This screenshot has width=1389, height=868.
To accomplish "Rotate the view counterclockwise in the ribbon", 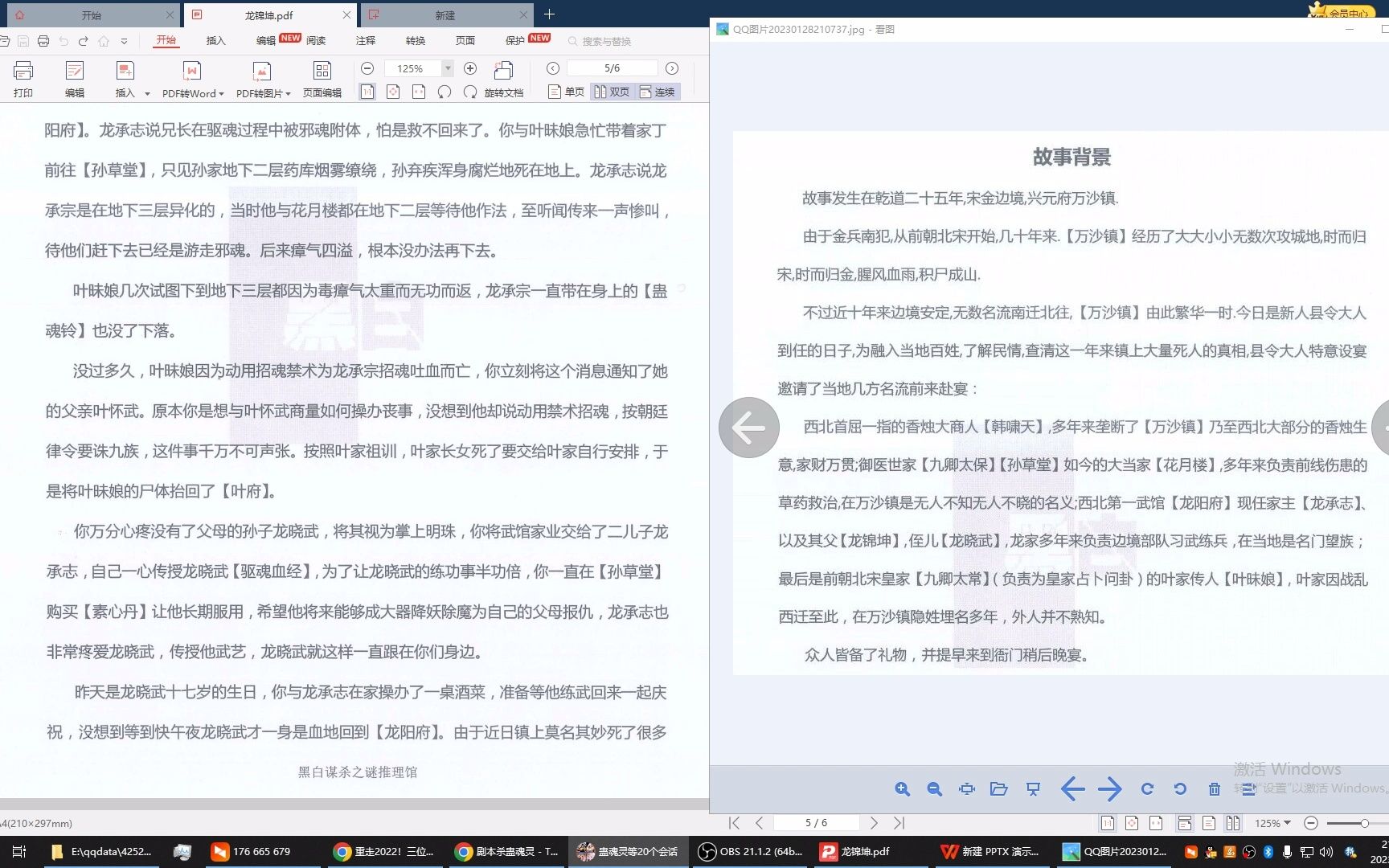I will coord(445,92).
